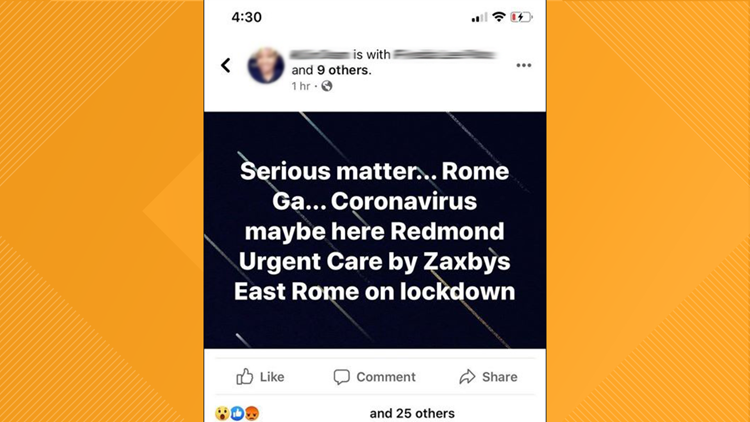Click the Like button label
Image resolution: width=750 pixels, height=422 pixels.
pyautogui.click(x=272, y=377)
